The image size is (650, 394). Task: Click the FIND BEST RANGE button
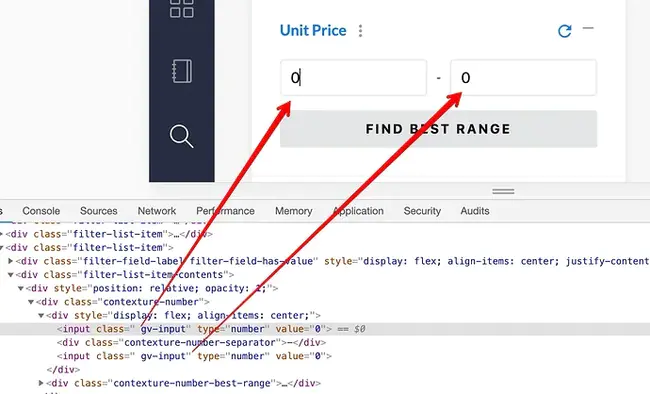438,129
